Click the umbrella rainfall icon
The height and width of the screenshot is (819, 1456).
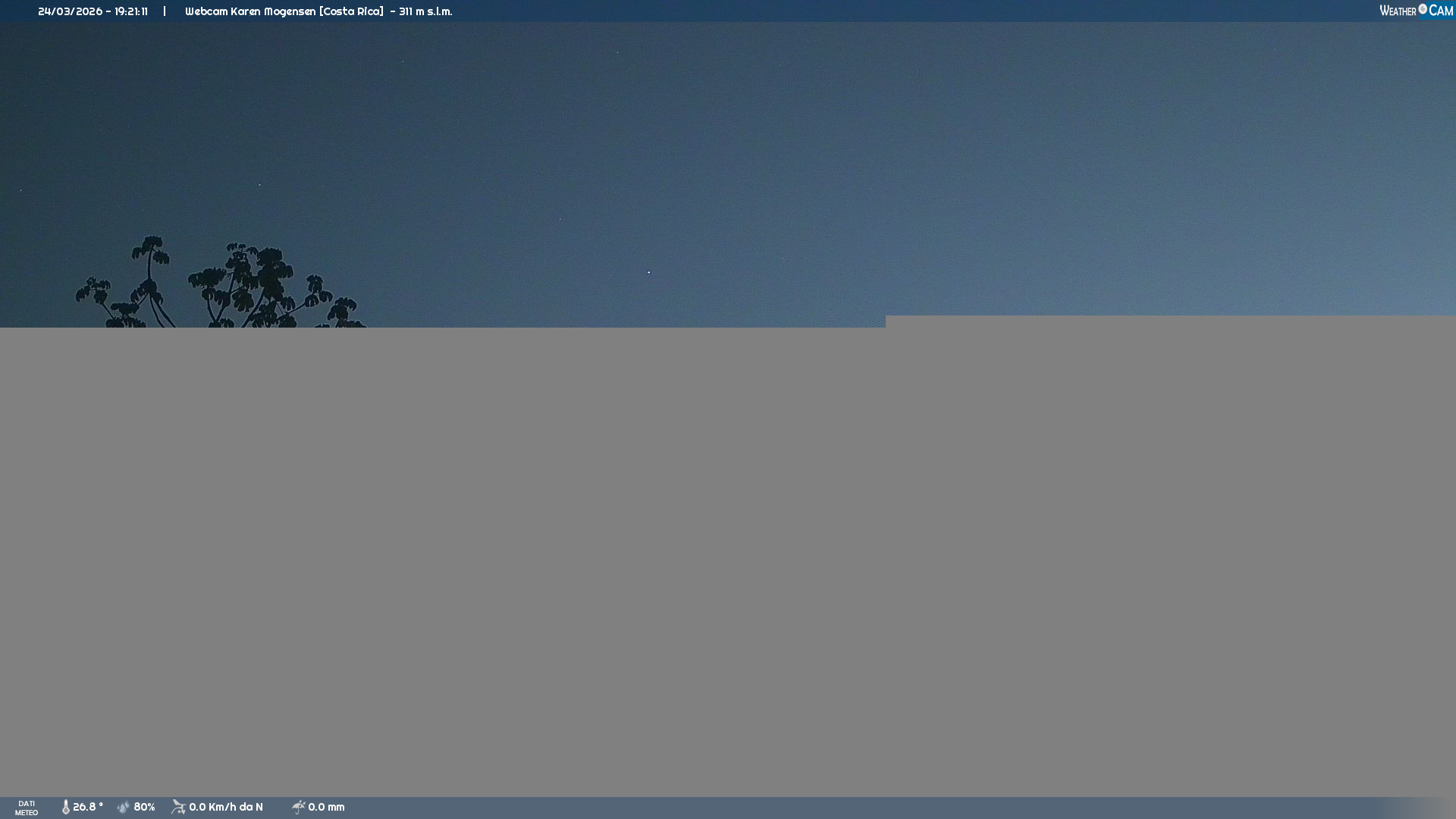pos(299,807)
